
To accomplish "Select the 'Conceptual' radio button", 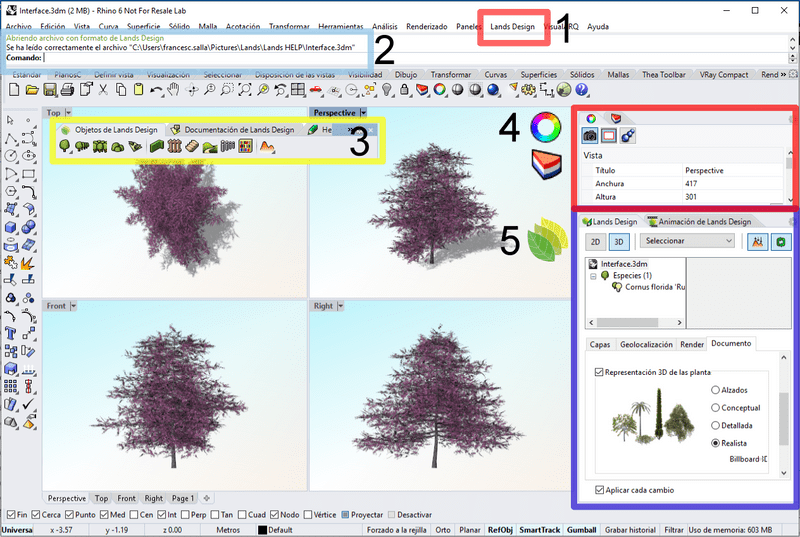I will point(716,407).
